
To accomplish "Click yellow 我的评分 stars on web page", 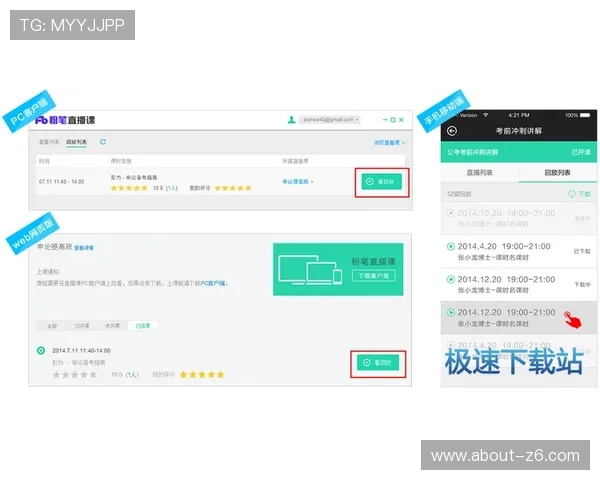I will 202,375.
